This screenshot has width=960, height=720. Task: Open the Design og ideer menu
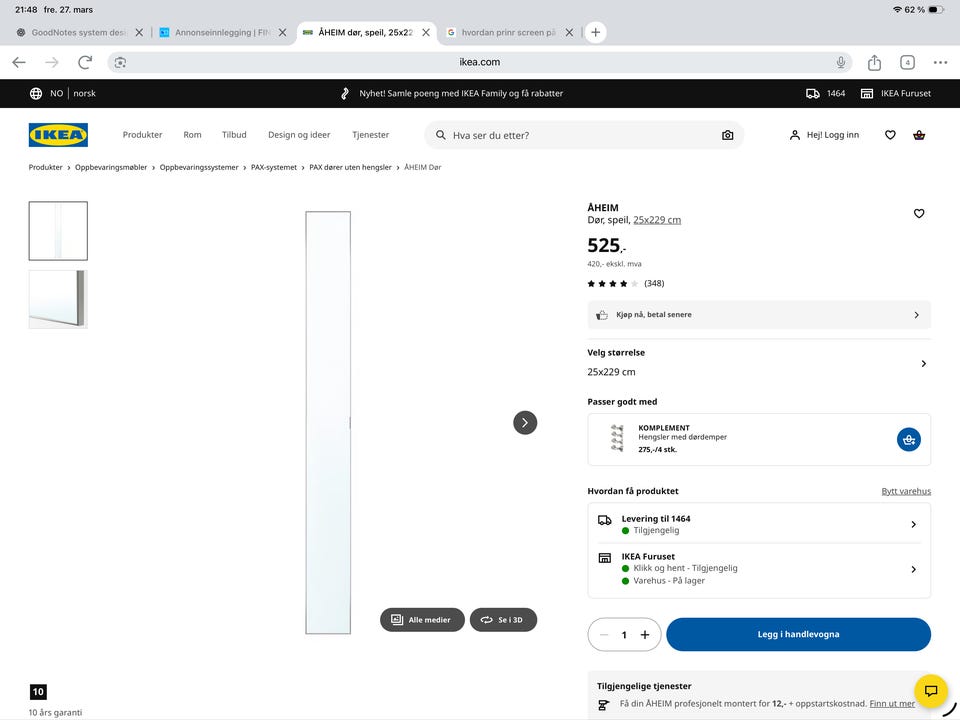pyautogui.click(x=299, y=135)
